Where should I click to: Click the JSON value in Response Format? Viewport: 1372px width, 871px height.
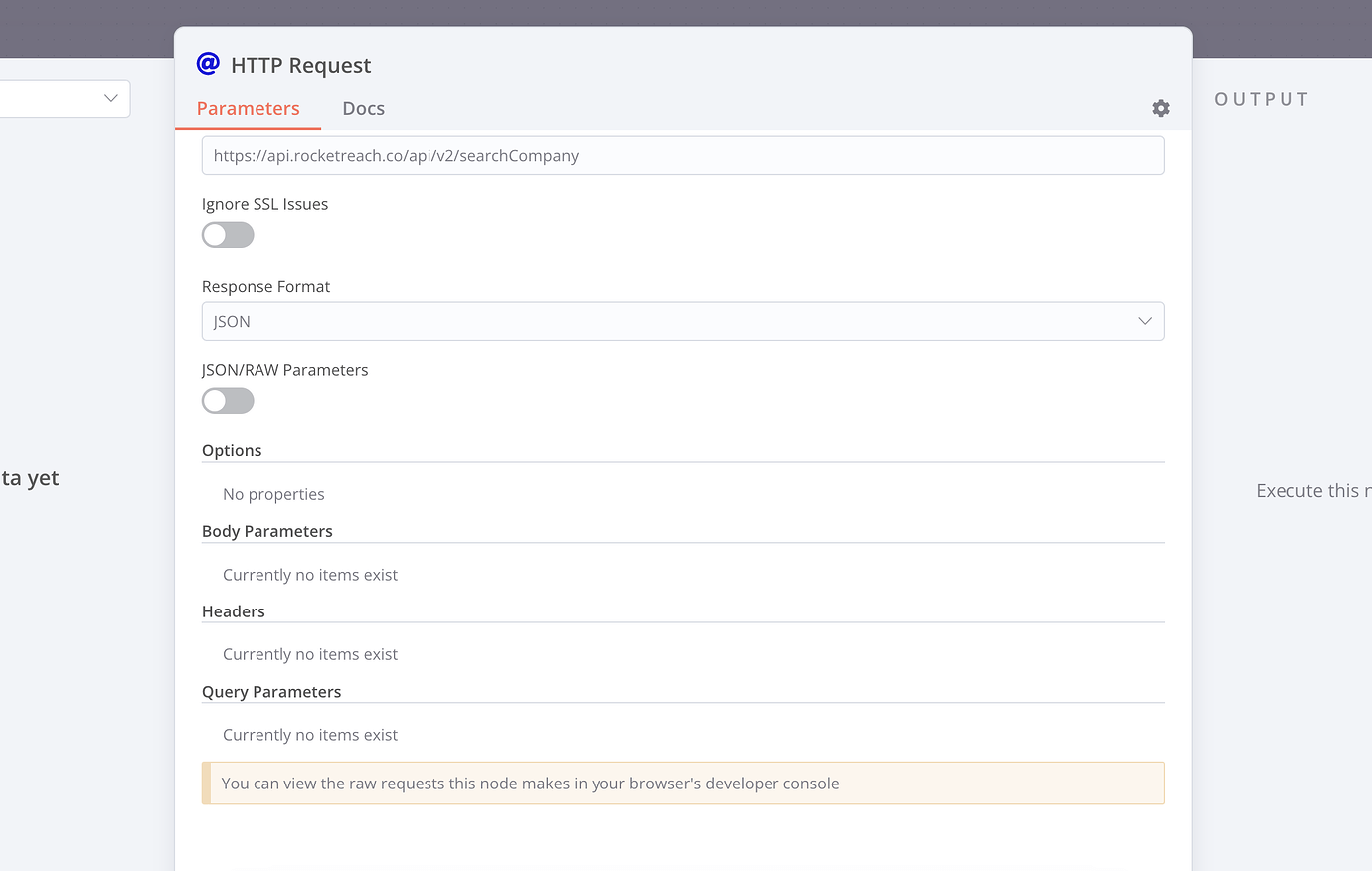pos(231,321)
